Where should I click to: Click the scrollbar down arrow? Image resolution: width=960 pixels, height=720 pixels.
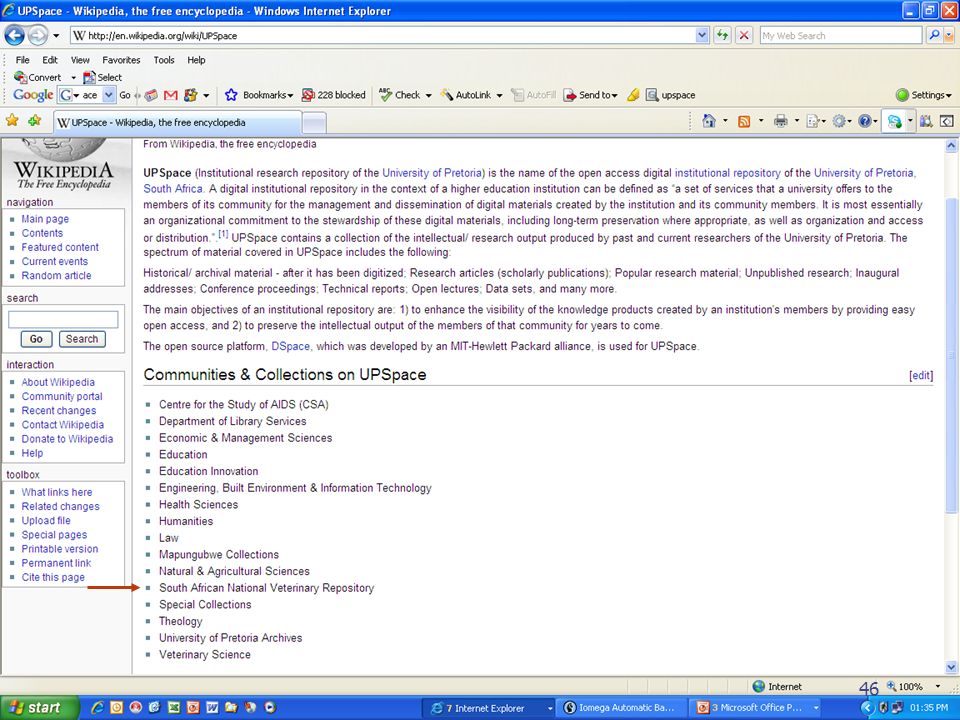(951, 667)
